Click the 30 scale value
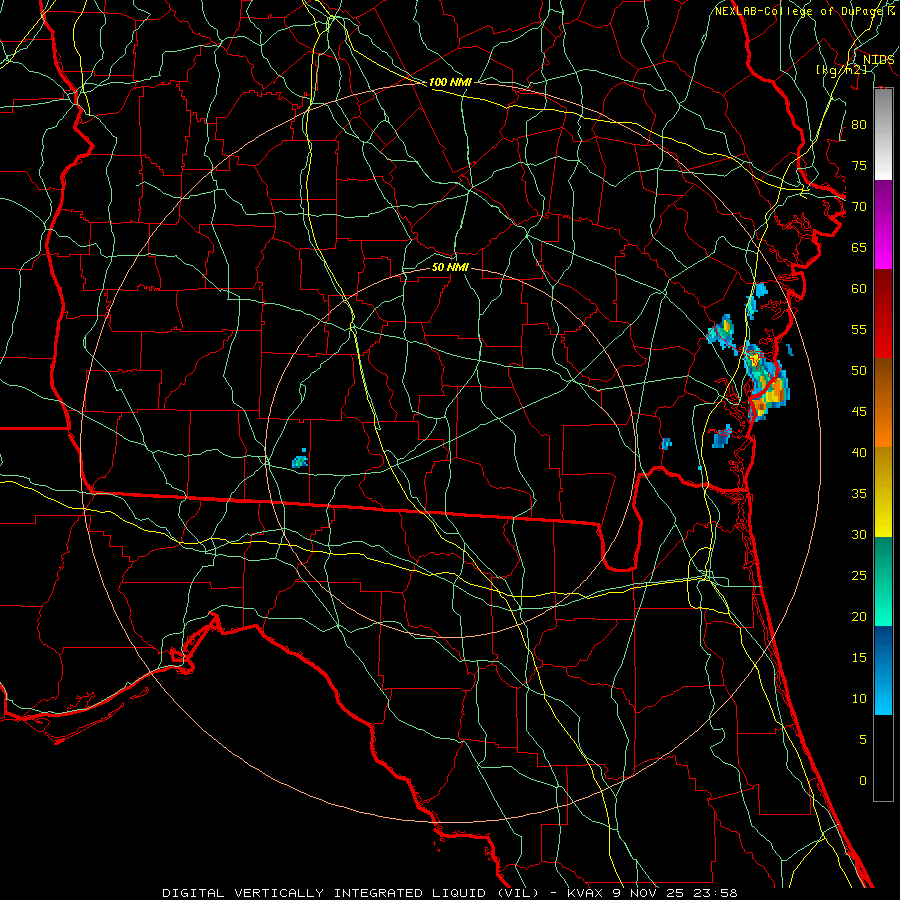This screenshot has height=900, width=900. pyautogui.click(x=859, y=535)
